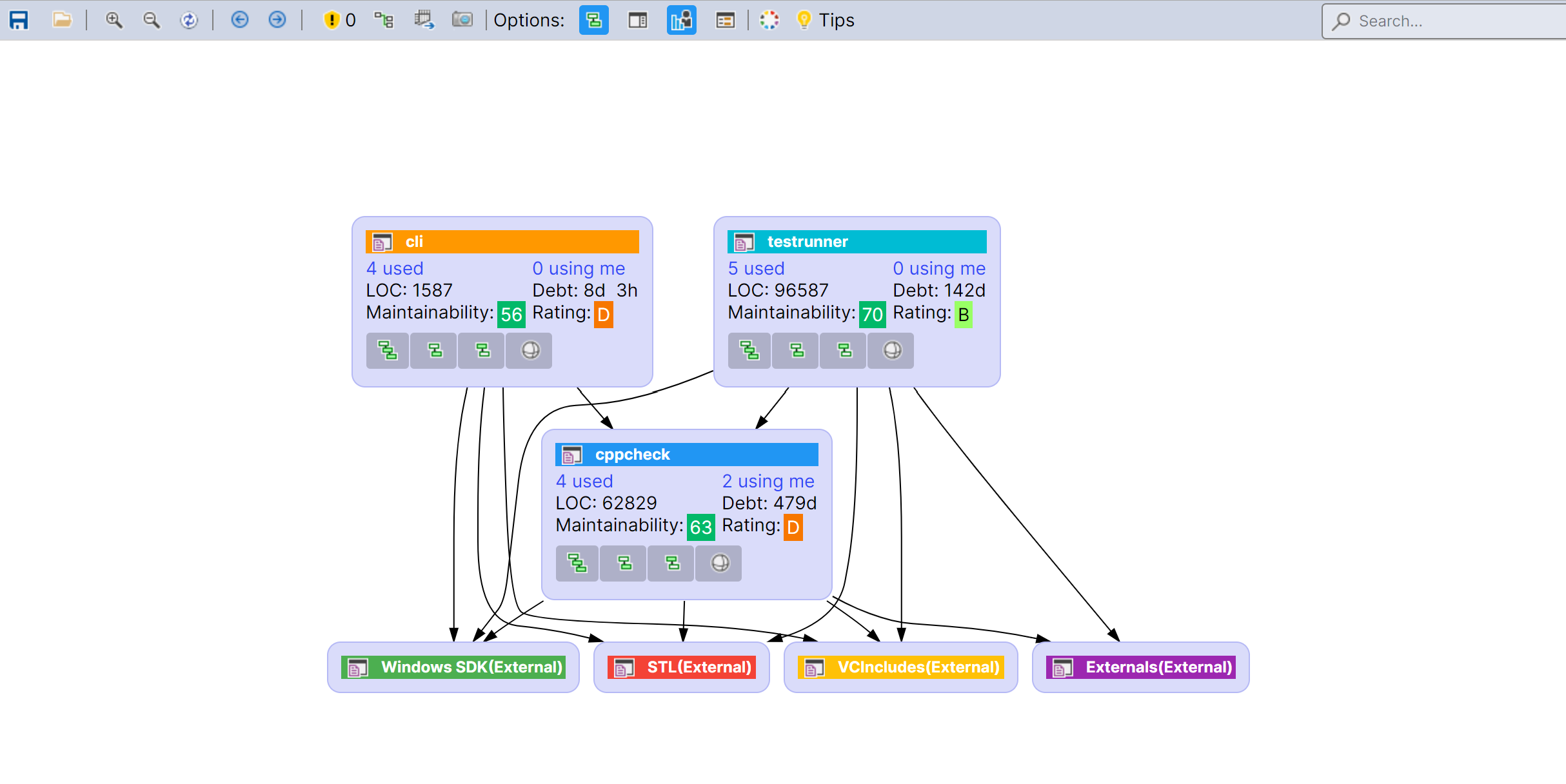1566x784 pixels.
Task: Save the current dependency graph
Action: [19, 20]
